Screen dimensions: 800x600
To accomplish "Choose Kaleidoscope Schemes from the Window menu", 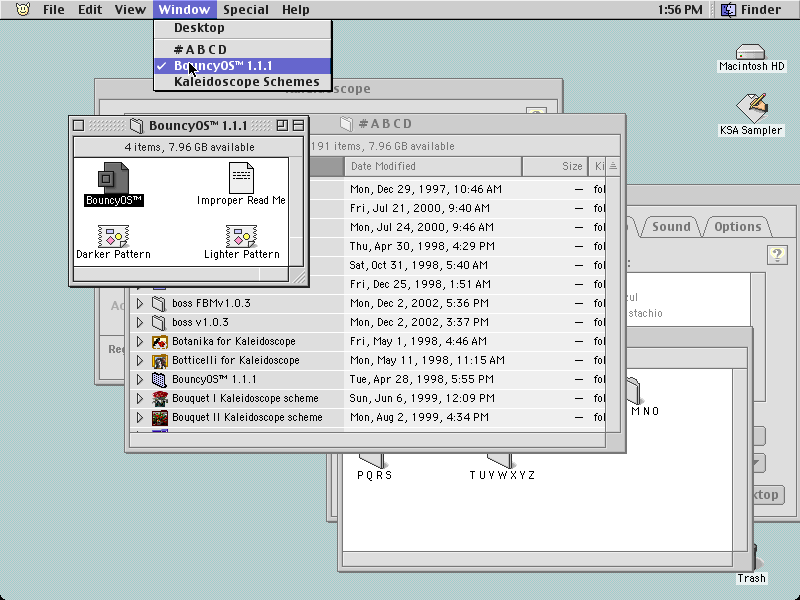I will (x=243, y=82).
